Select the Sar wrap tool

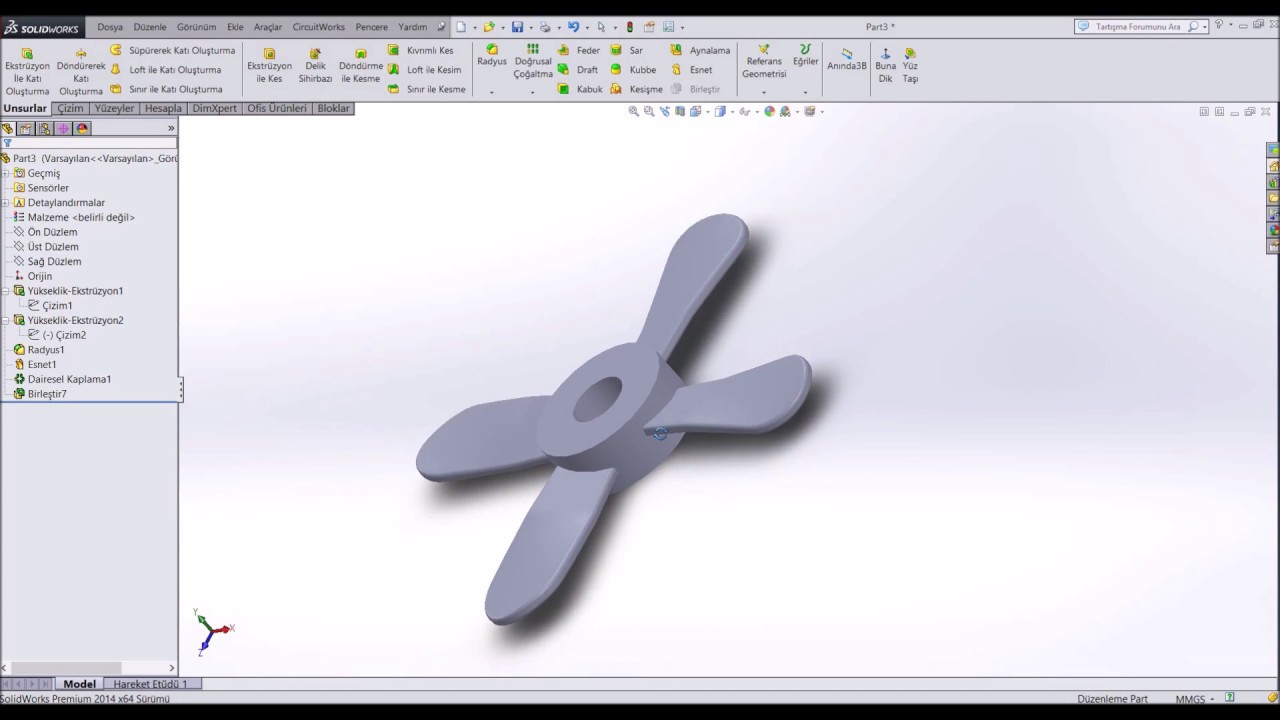click(627, 50)
